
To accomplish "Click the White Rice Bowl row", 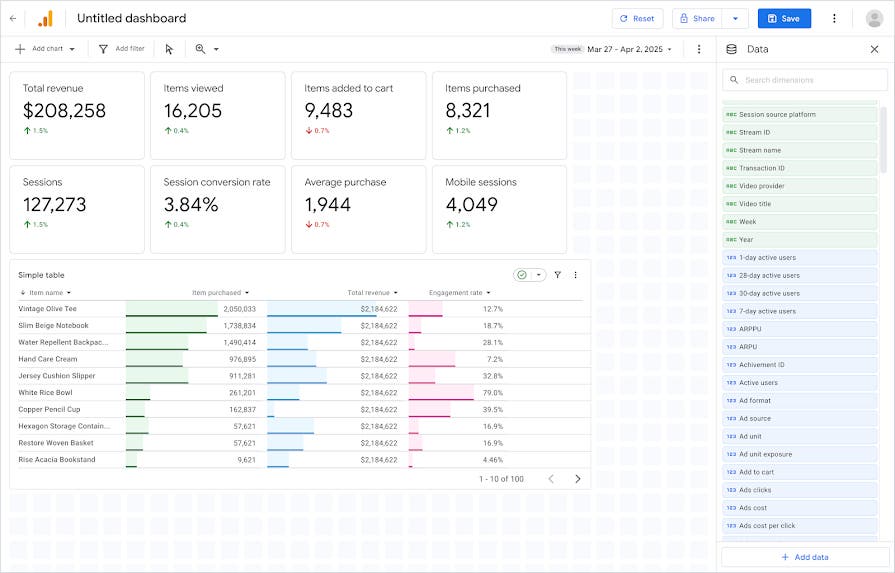I will pos(300,393).
